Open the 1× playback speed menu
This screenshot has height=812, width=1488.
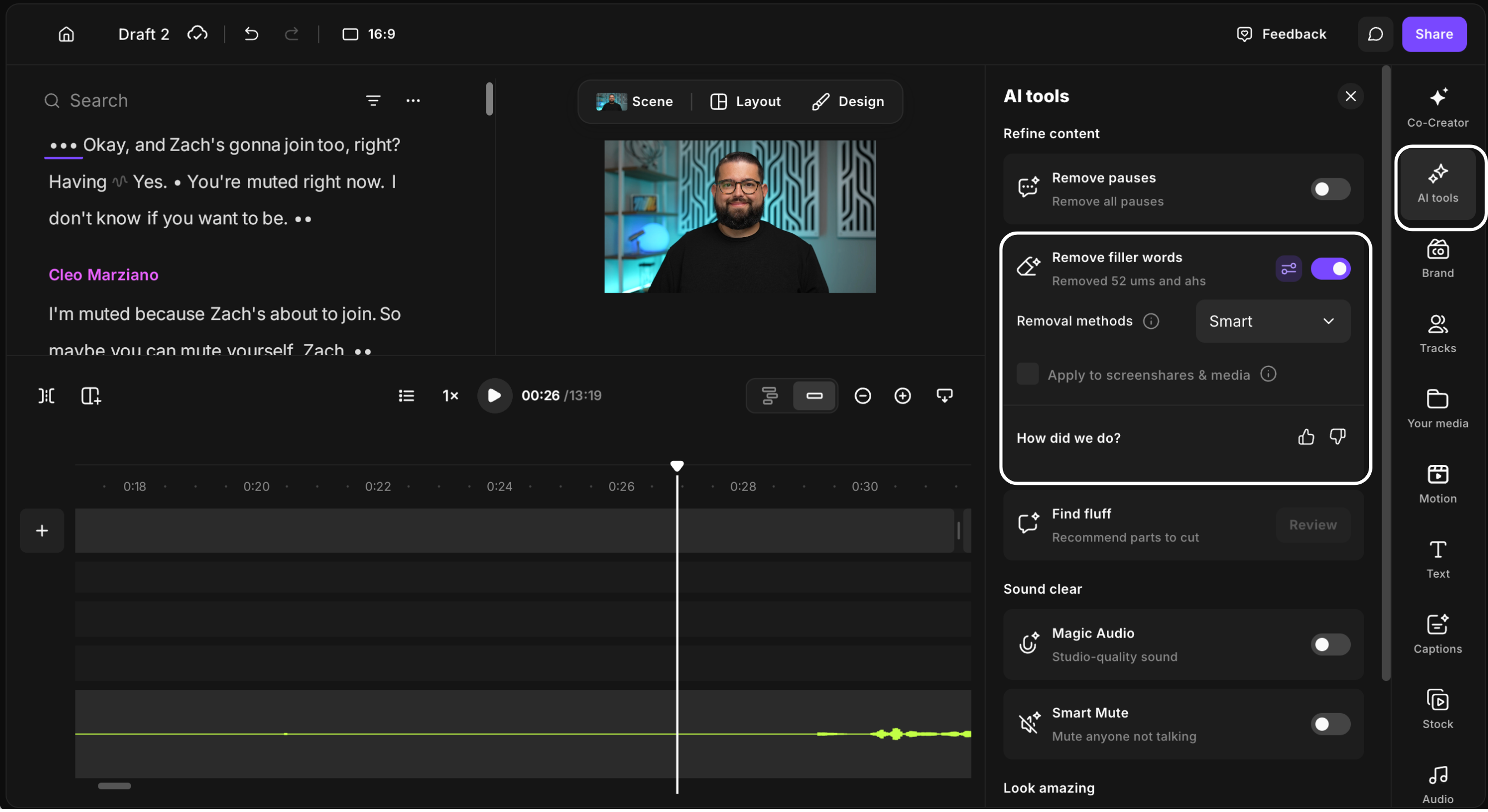click(450, 395)
